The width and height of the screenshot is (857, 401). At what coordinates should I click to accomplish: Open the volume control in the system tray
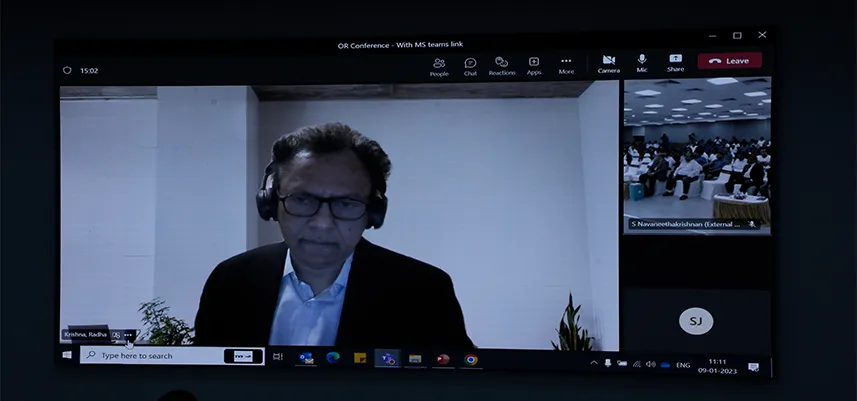tap(650, 364)
